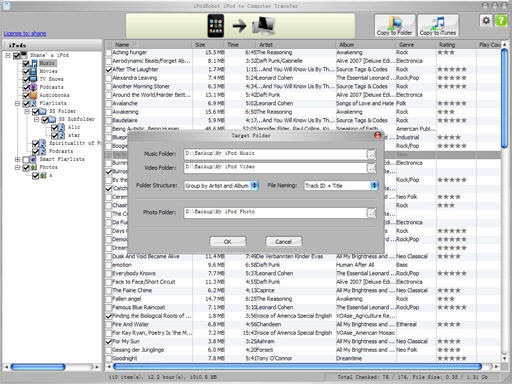Open the License to: shane link
This screenshot has height=384, width=512.
pos(25,33)
